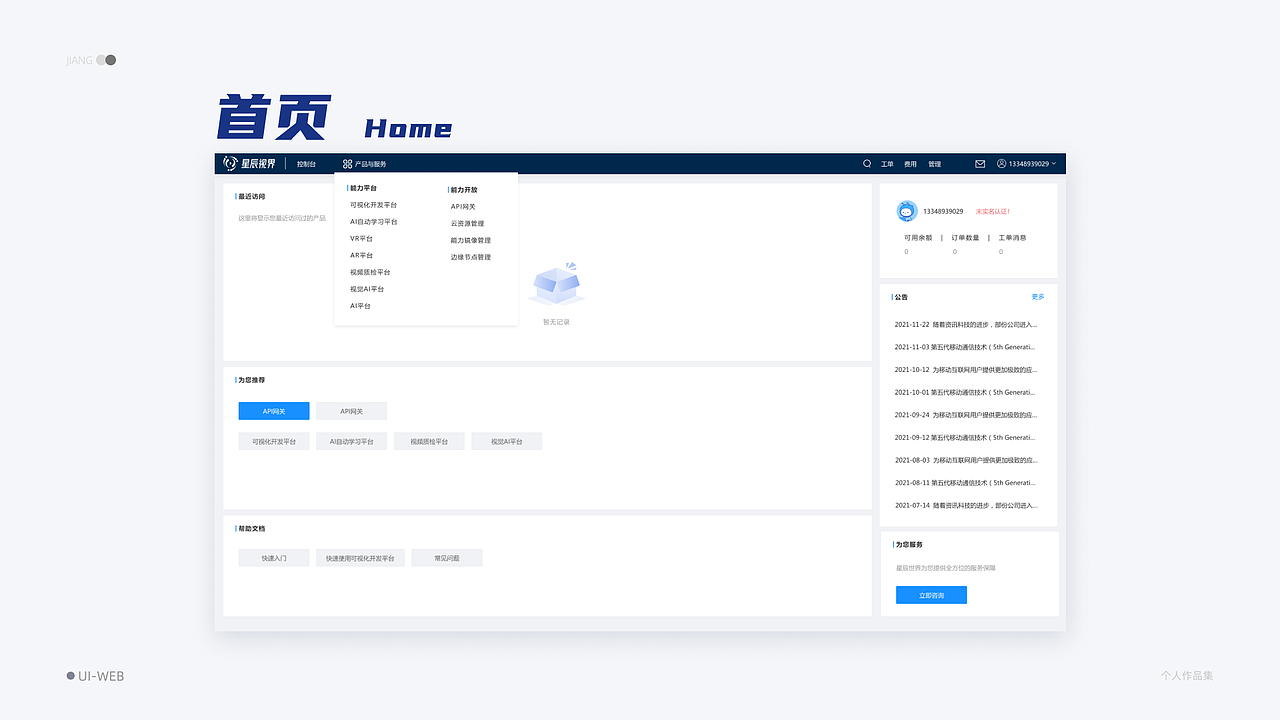
Task: Open the 快速使用可视化开发平台 help document
Action: click(x=360, y=558)
